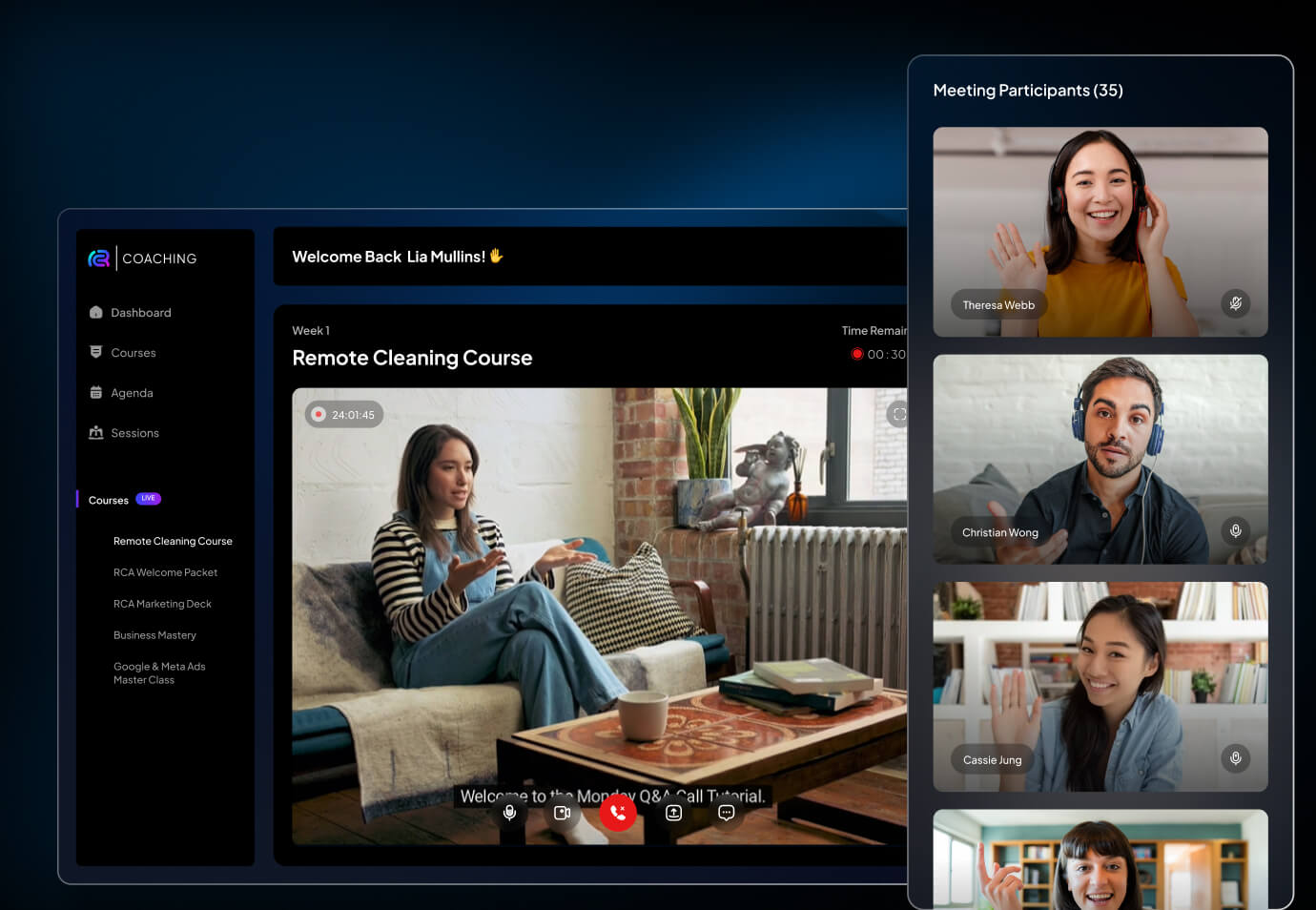Toggle the main call microphone button
The width and height of the screenshot is (1316, 910).
(x=510, y=813)
